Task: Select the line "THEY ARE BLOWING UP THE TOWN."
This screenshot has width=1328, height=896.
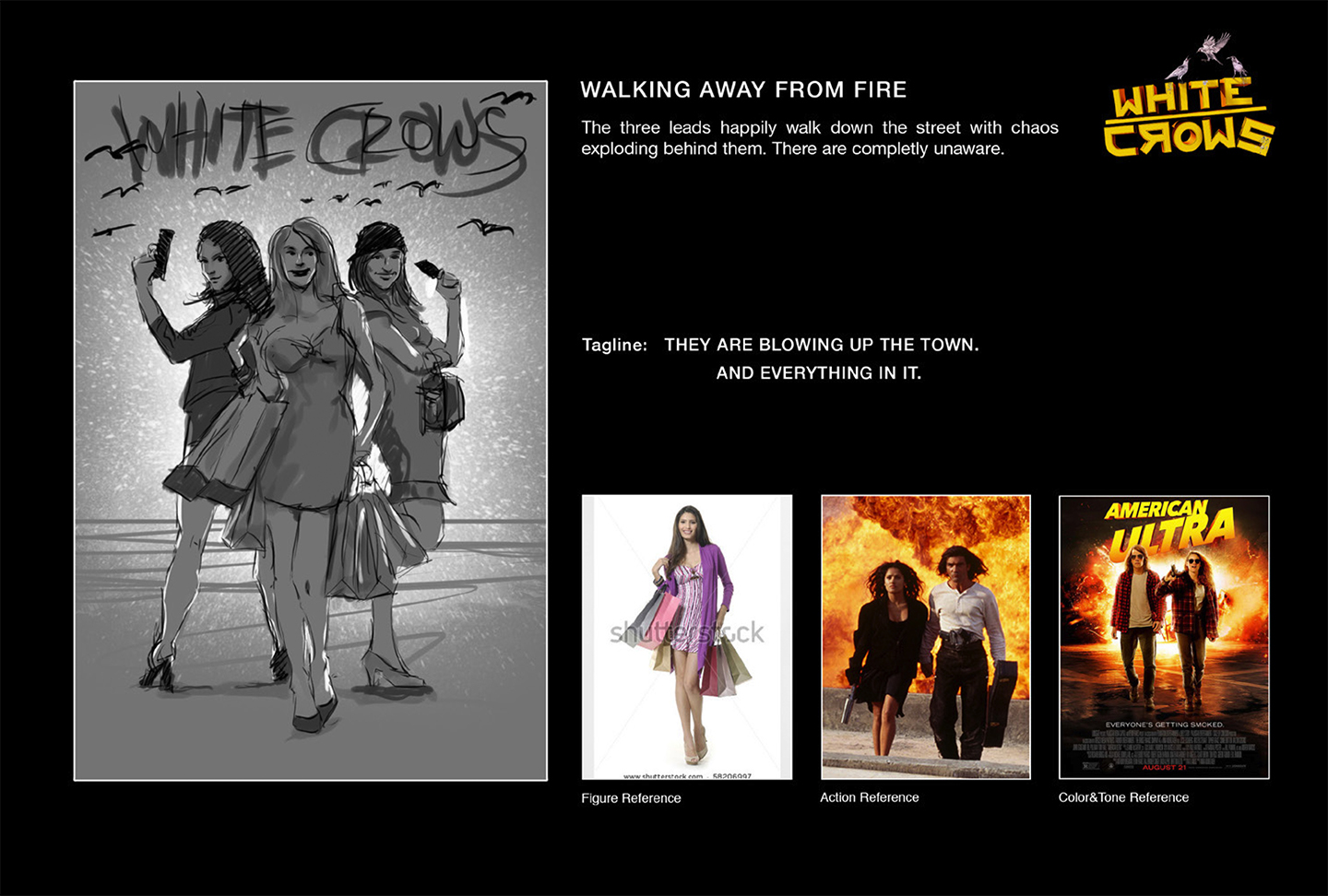Action: [822, 345]
